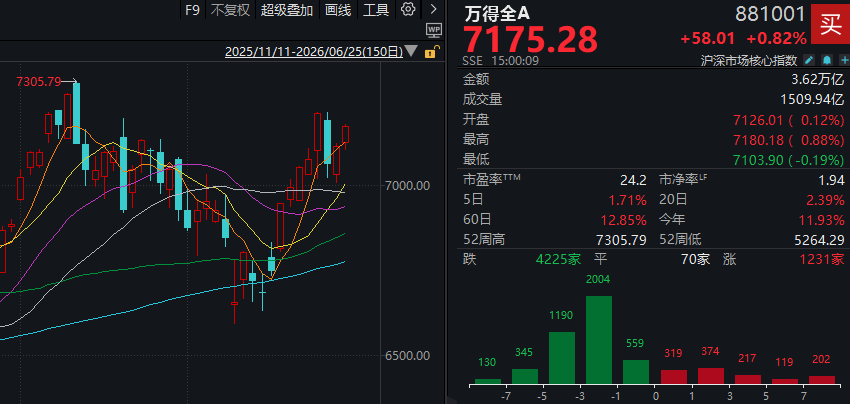Click the 沪深市场核心指数 label
The height and width of the screenshot is (404, 850).
pyautogui.click(x=749, y=60)
